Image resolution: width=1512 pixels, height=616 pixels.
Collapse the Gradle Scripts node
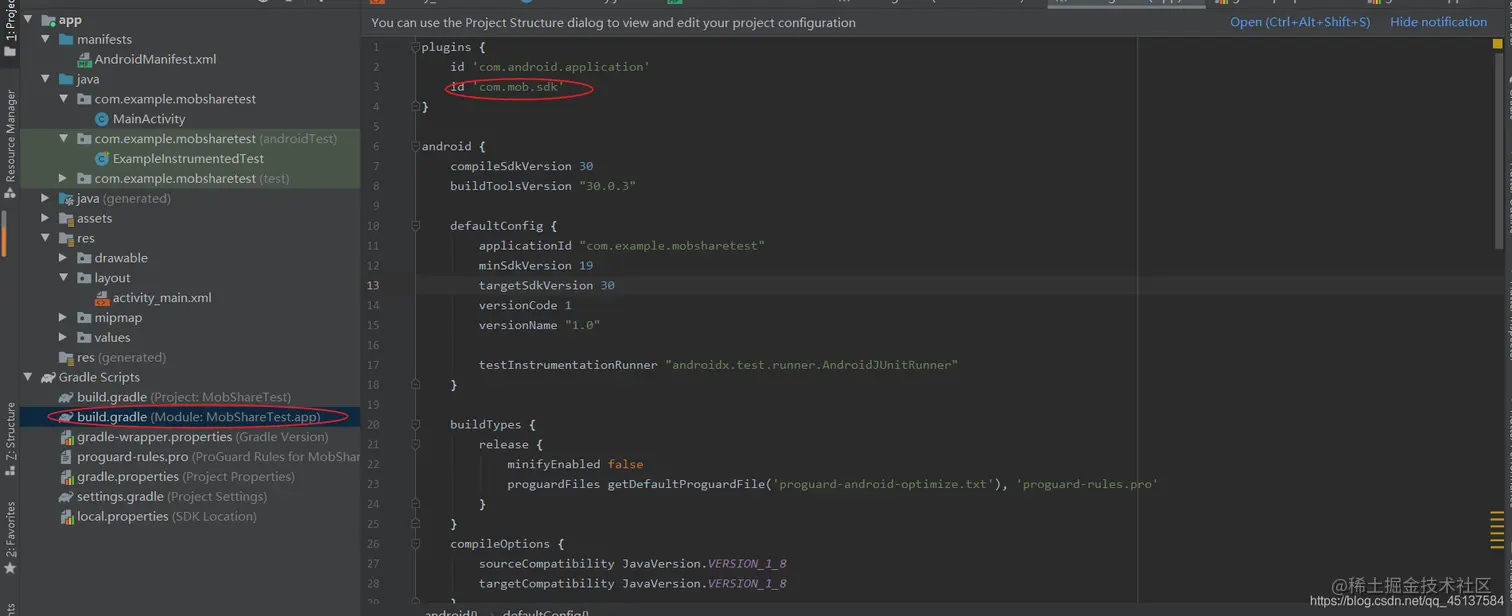(x=28, y=377)
